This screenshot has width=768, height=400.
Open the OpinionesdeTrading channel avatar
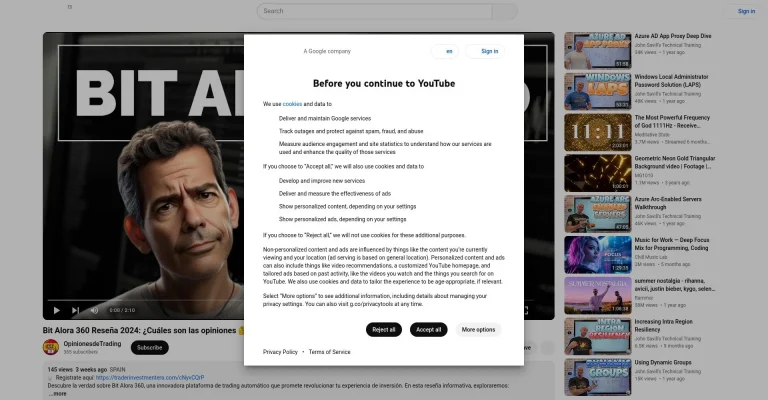(51, 347)
